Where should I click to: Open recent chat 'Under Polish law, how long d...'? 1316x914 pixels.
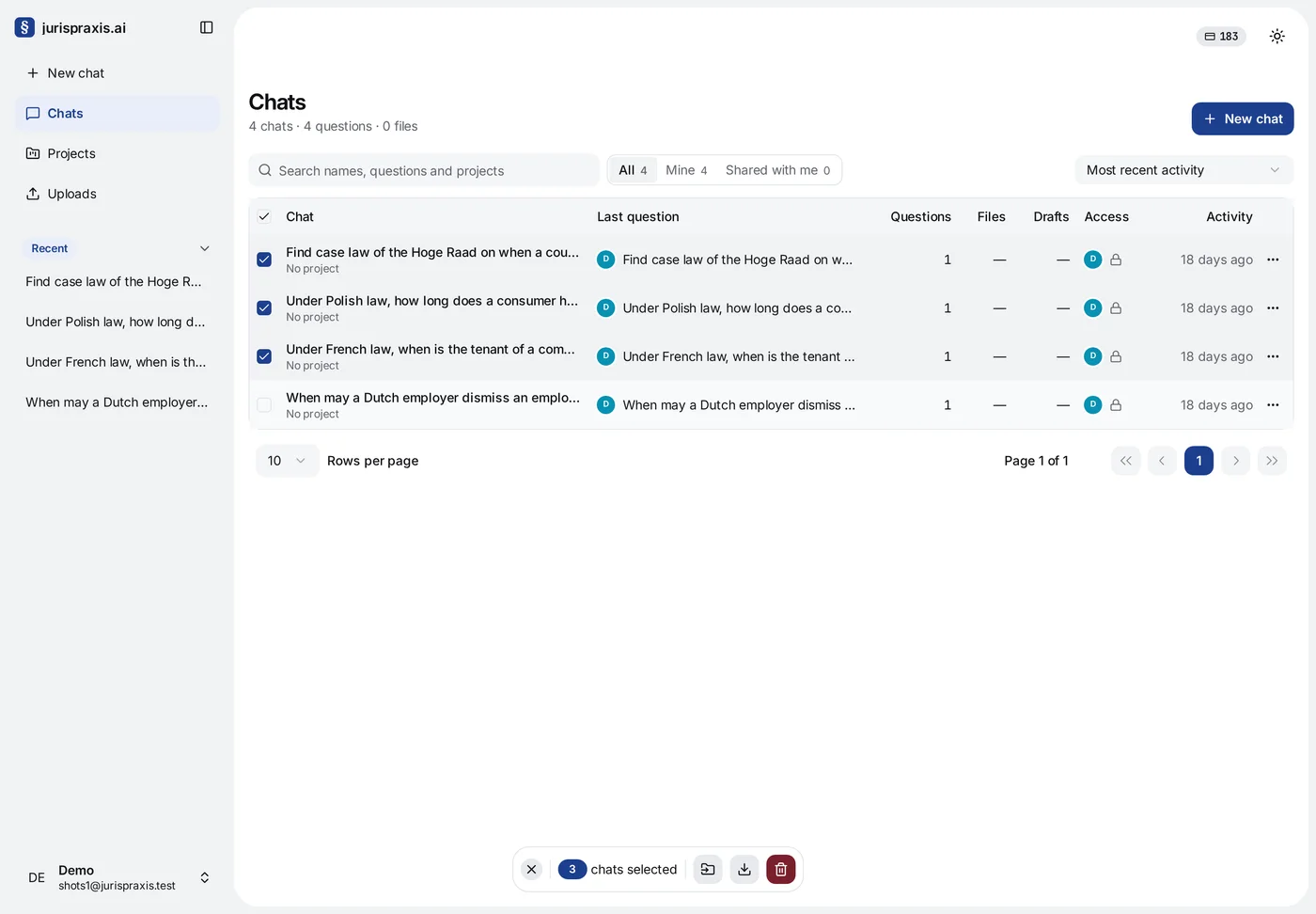(117, 322)
